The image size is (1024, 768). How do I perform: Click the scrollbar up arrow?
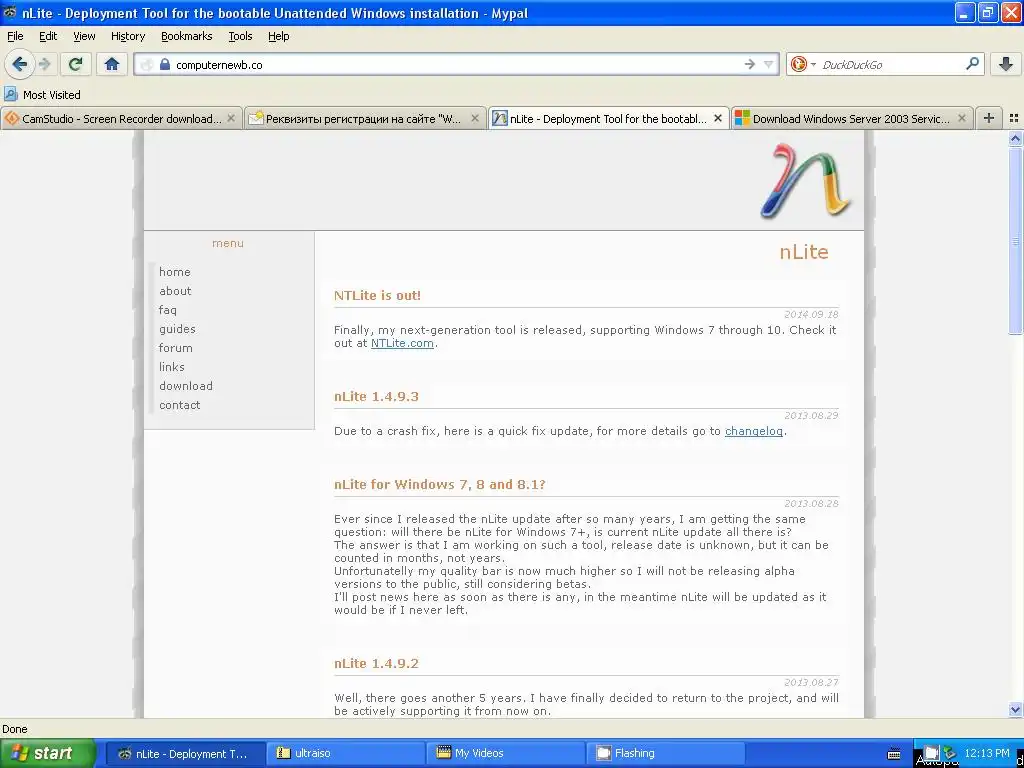pyautogui.click(x=1015, y=138)
